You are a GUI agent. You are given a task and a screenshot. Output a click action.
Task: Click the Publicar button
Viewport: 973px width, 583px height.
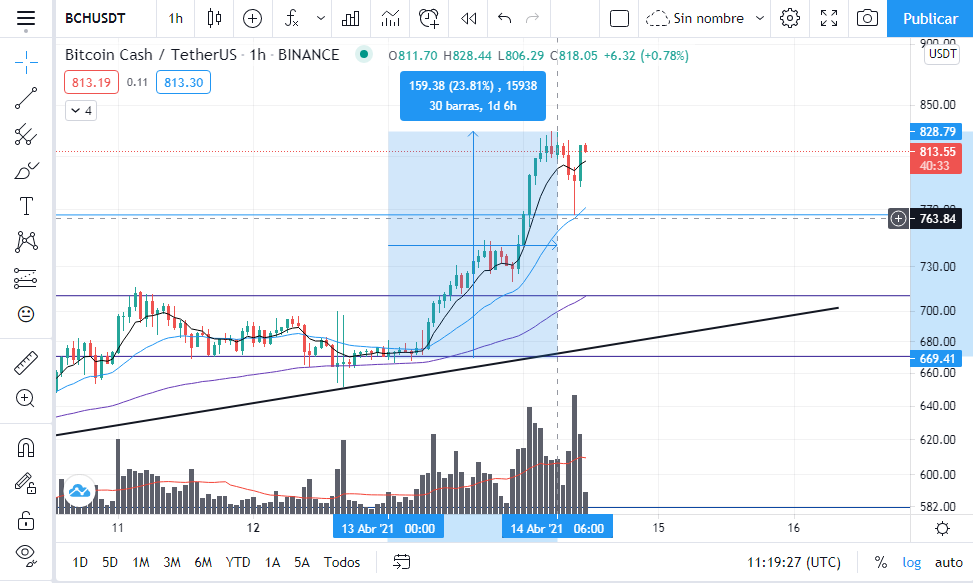(x=930, y=19)
